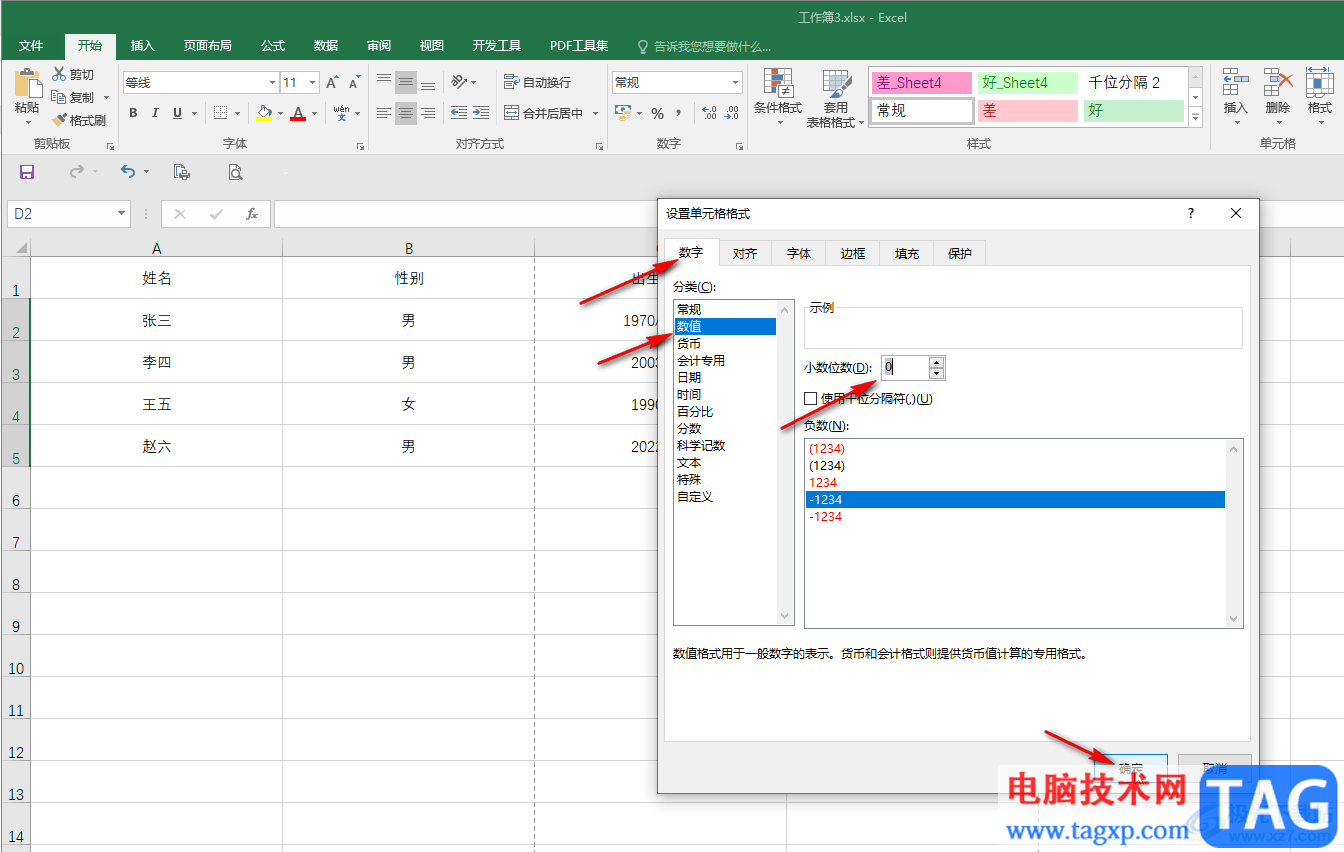Screen dimensions: 1344x852
Task: Switch to the 保护 tab in dialog
Action: coord(960,254)
